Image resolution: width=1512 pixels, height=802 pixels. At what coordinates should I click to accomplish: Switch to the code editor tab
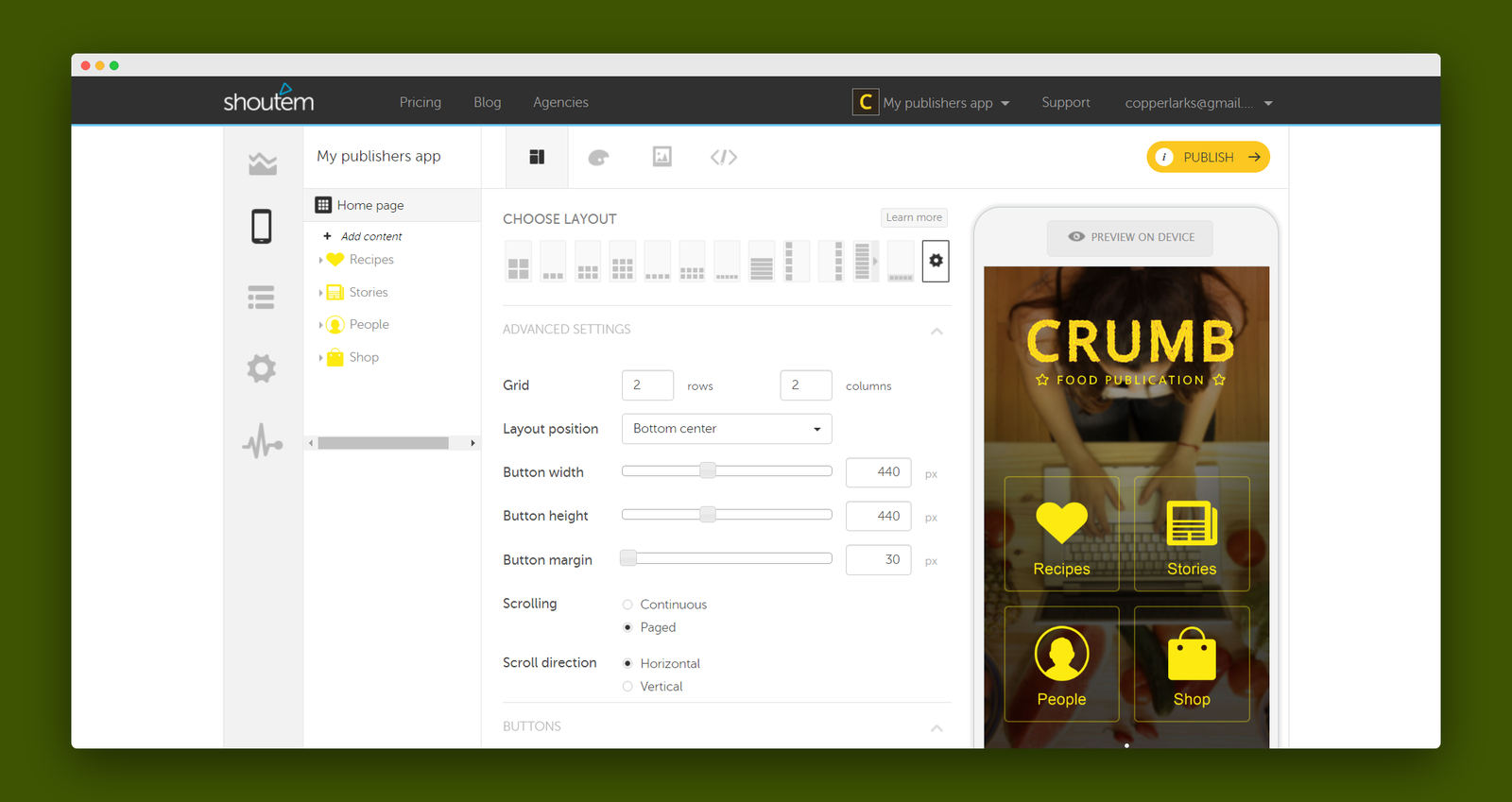[724, 157]
